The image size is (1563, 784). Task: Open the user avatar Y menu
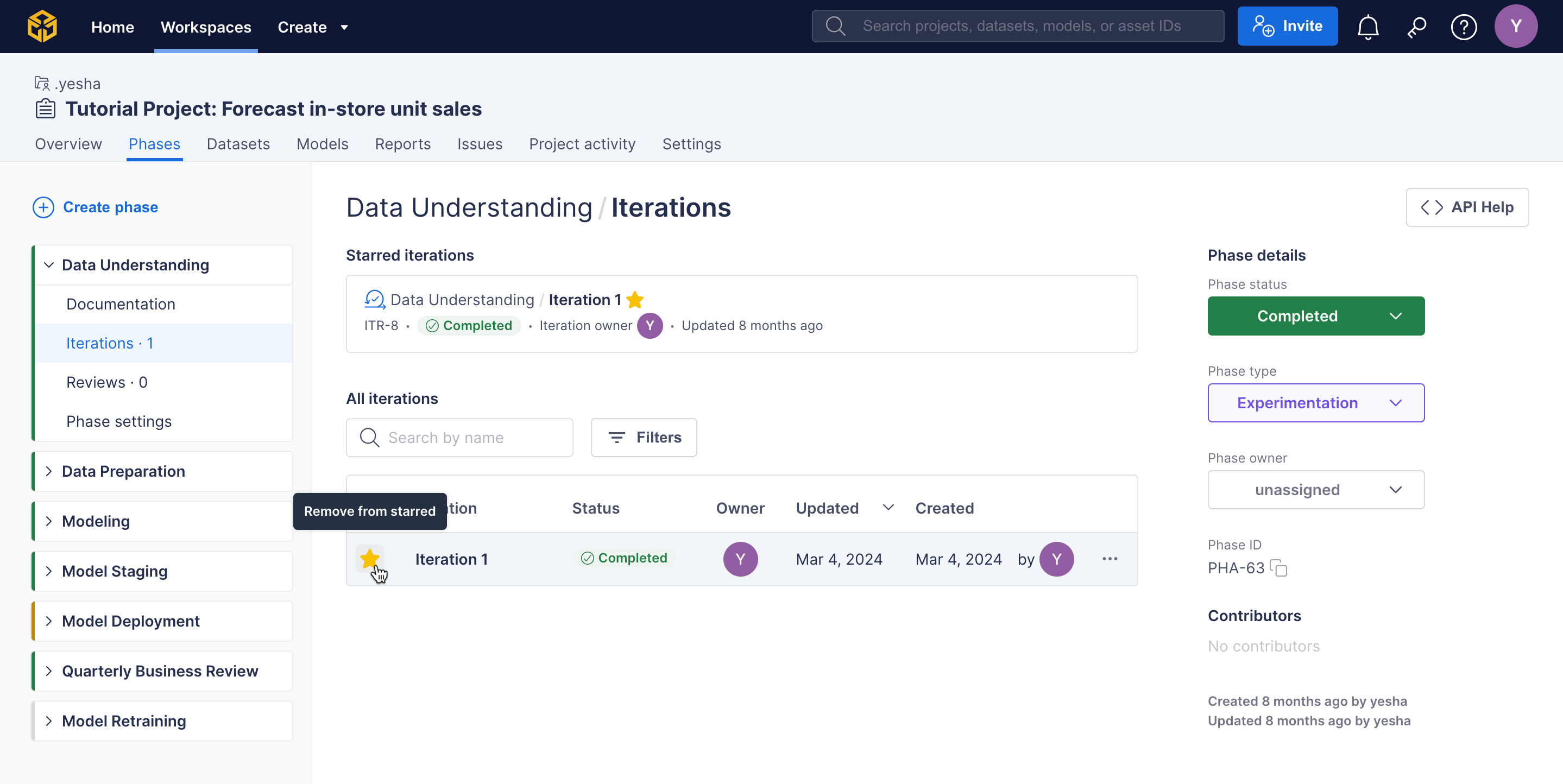click(x=1515, y=27)
